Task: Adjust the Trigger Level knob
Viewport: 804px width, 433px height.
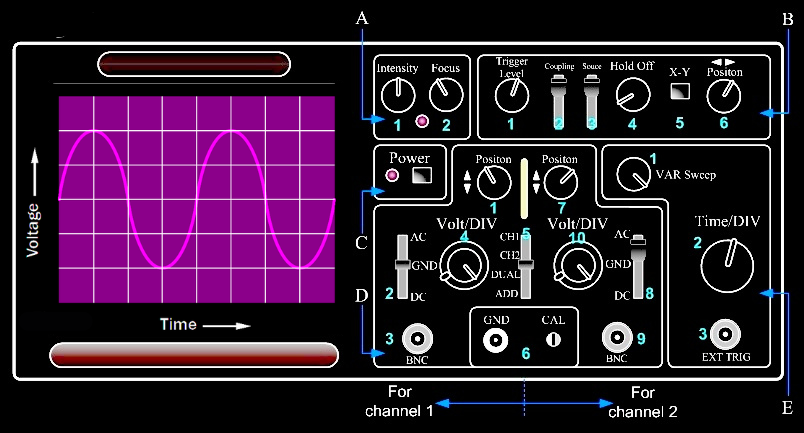Action: coord(512,94)
